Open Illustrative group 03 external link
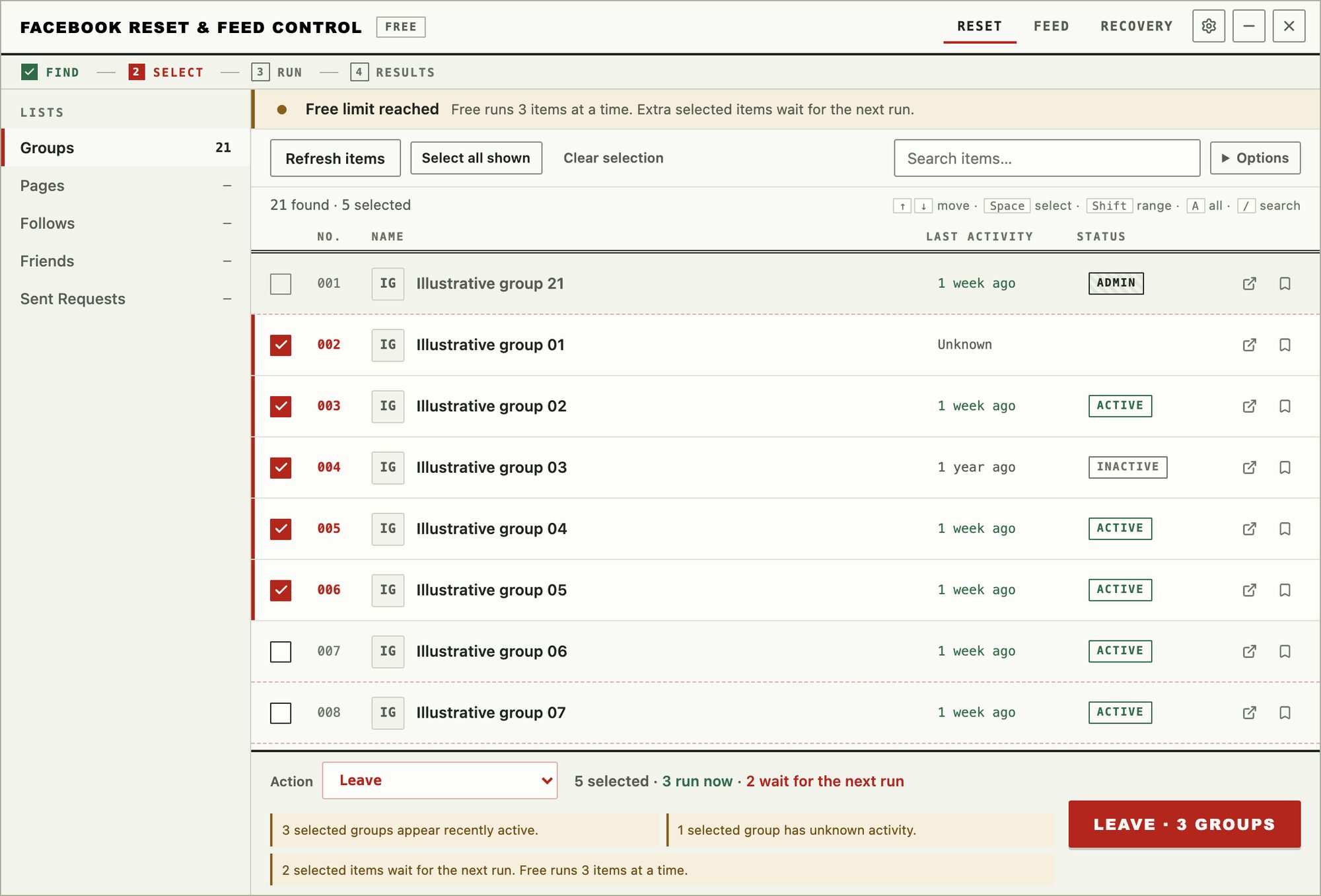This screenshot has height=896, width=1321. point(1249,467)
